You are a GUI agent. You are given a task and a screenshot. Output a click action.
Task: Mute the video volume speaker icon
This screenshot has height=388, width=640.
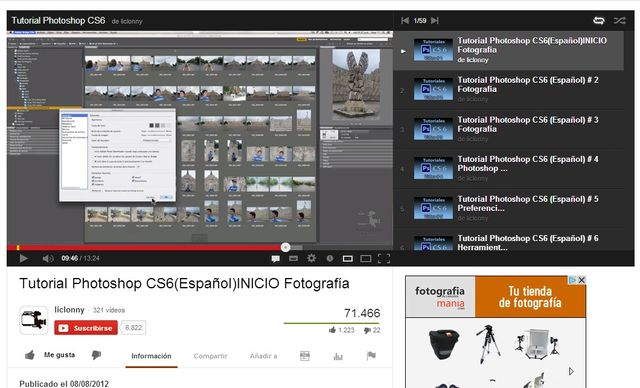[48, 258]
